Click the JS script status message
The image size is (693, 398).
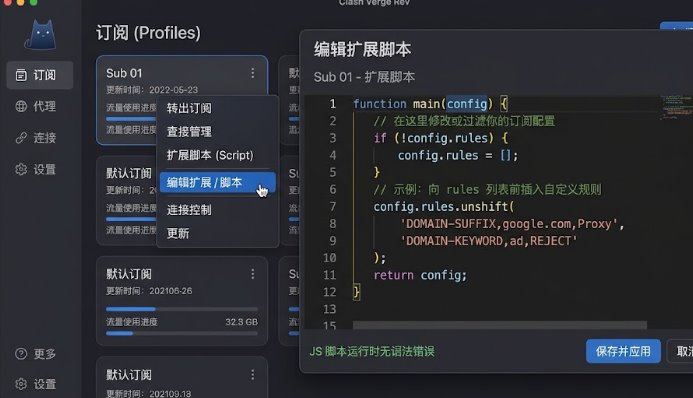372,351
